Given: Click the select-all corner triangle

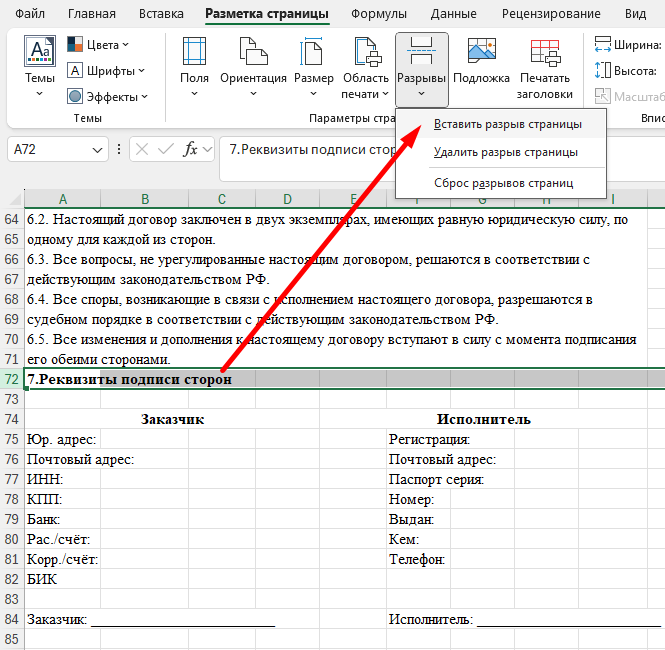Looking at the screenshot, I should [15, 198].
